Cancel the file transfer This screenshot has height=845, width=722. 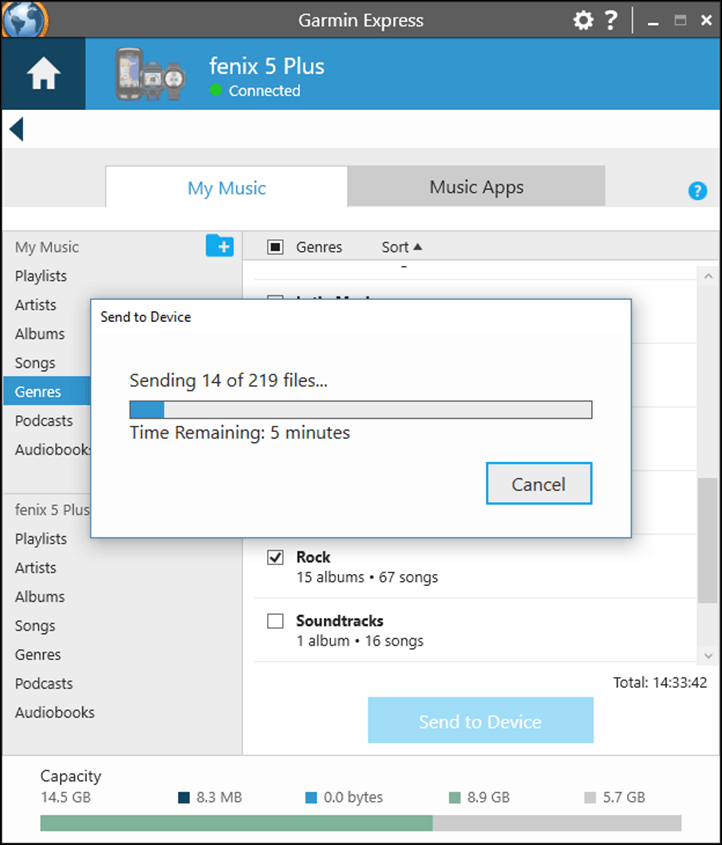point(539,483)
